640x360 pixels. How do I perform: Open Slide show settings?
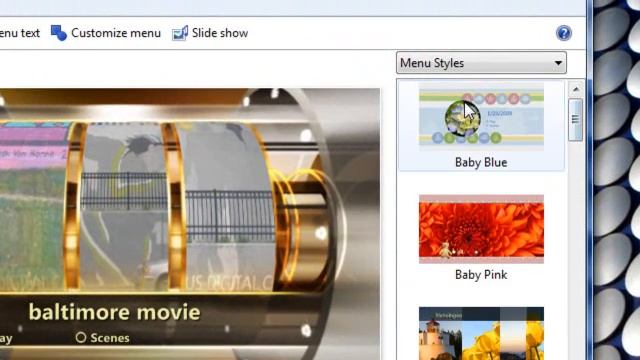tap(210, 33)
